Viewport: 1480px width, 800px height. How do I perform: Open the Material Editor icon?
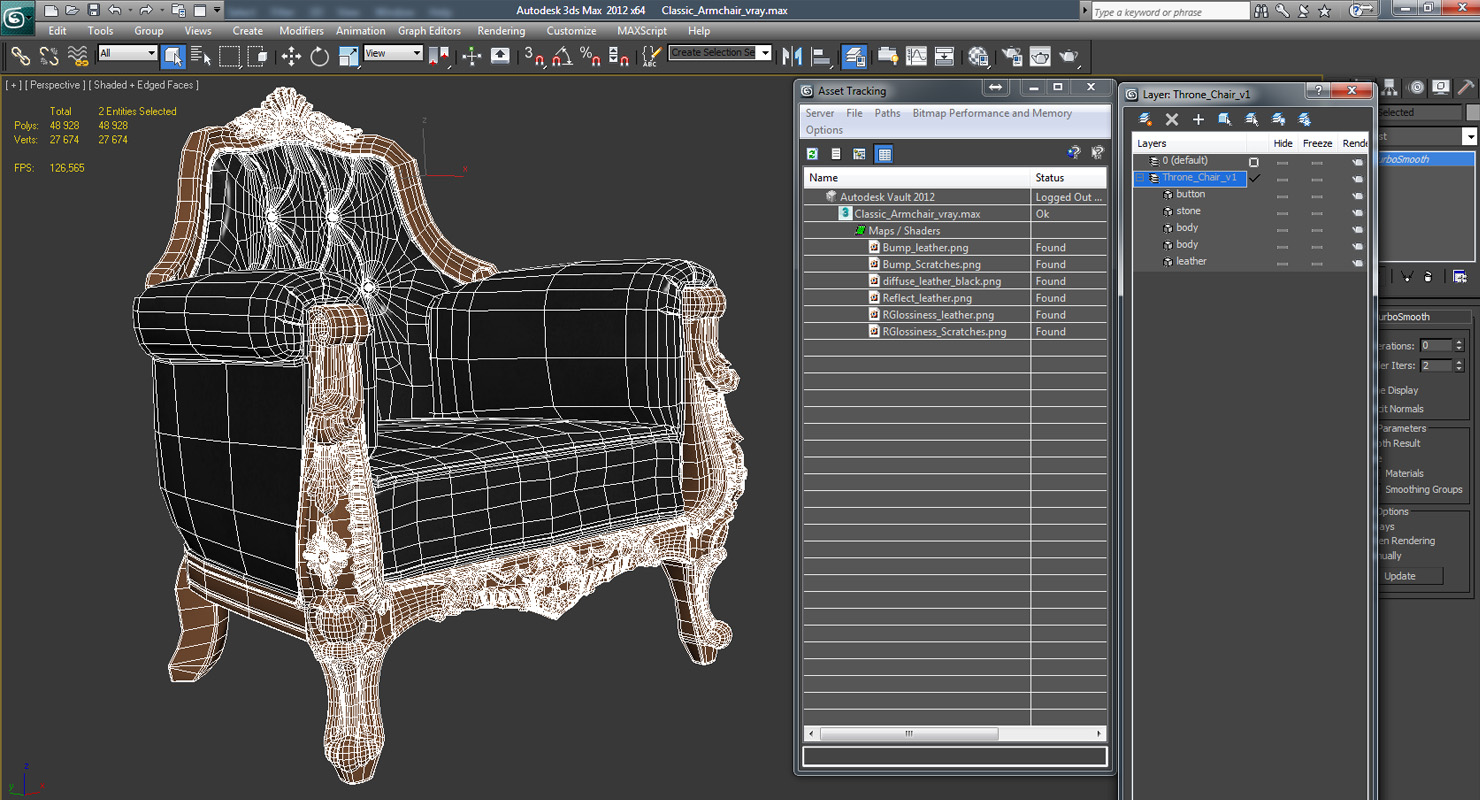(979, 56)
